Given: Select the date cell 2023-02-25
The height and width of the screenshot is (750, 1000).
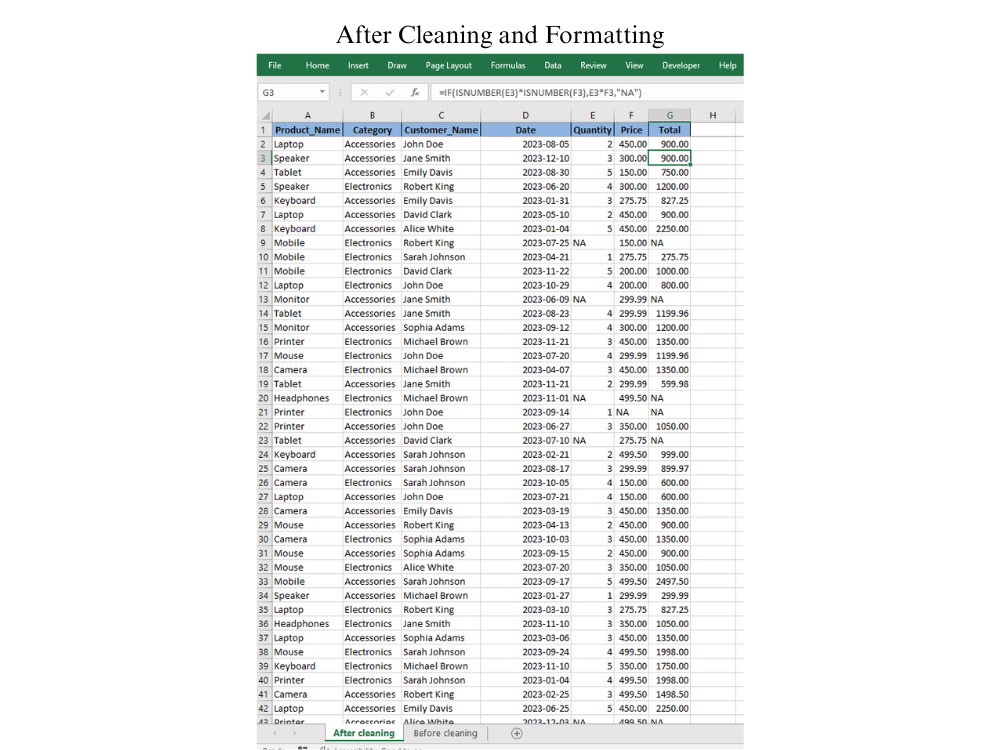Looking at the screenshot, I should click(526, 695).
